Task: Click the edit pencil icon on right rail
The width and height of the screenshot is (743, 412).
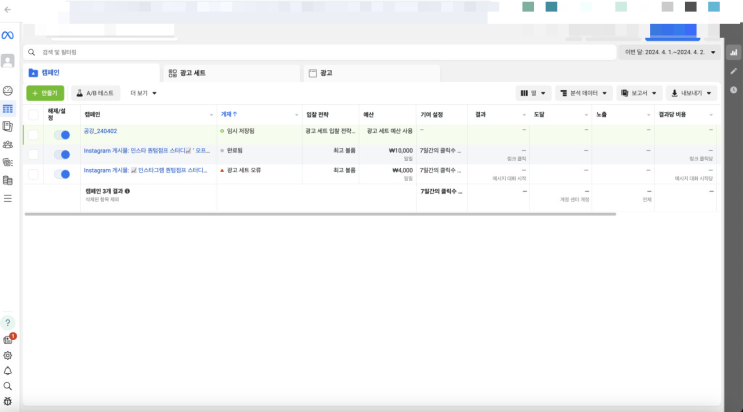Action: 734,71
